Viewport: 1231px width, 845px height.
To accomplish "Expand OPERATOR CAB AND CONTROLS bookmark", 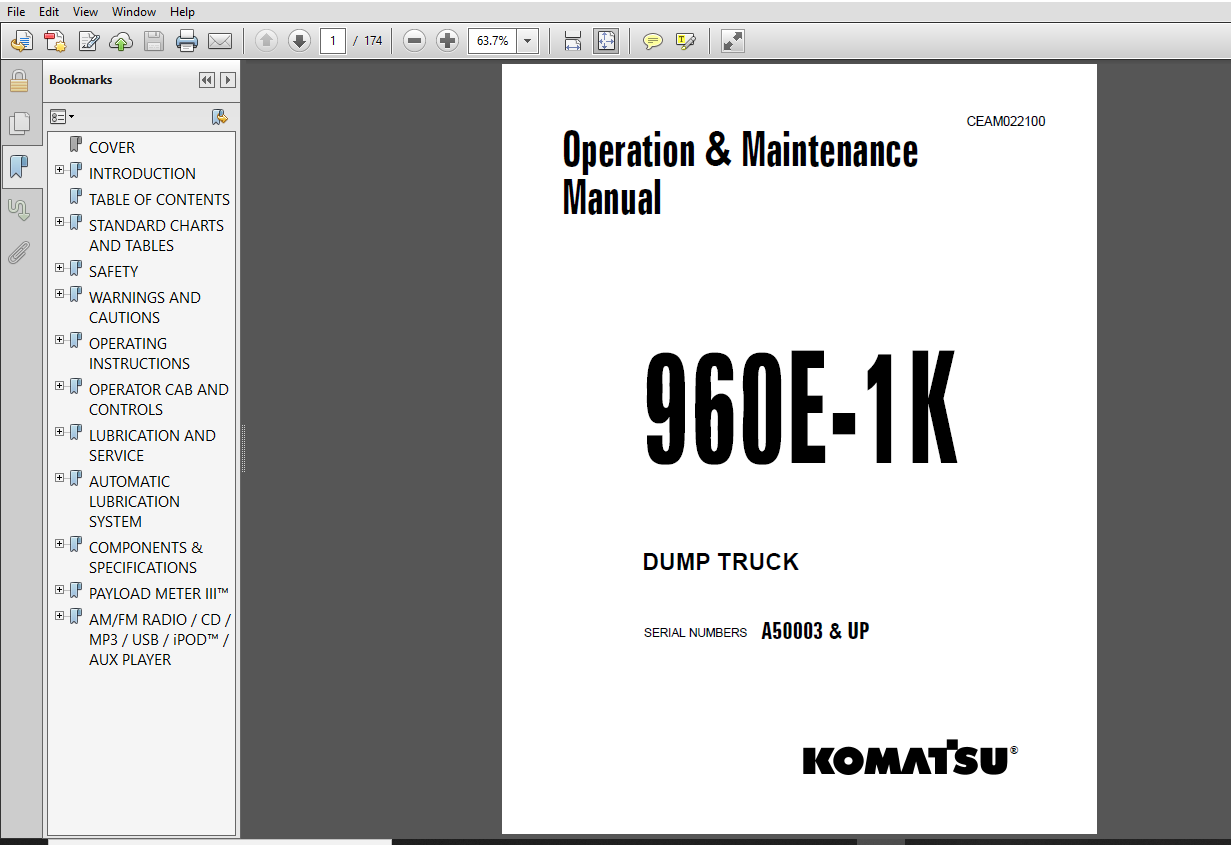I will (60, 386).
